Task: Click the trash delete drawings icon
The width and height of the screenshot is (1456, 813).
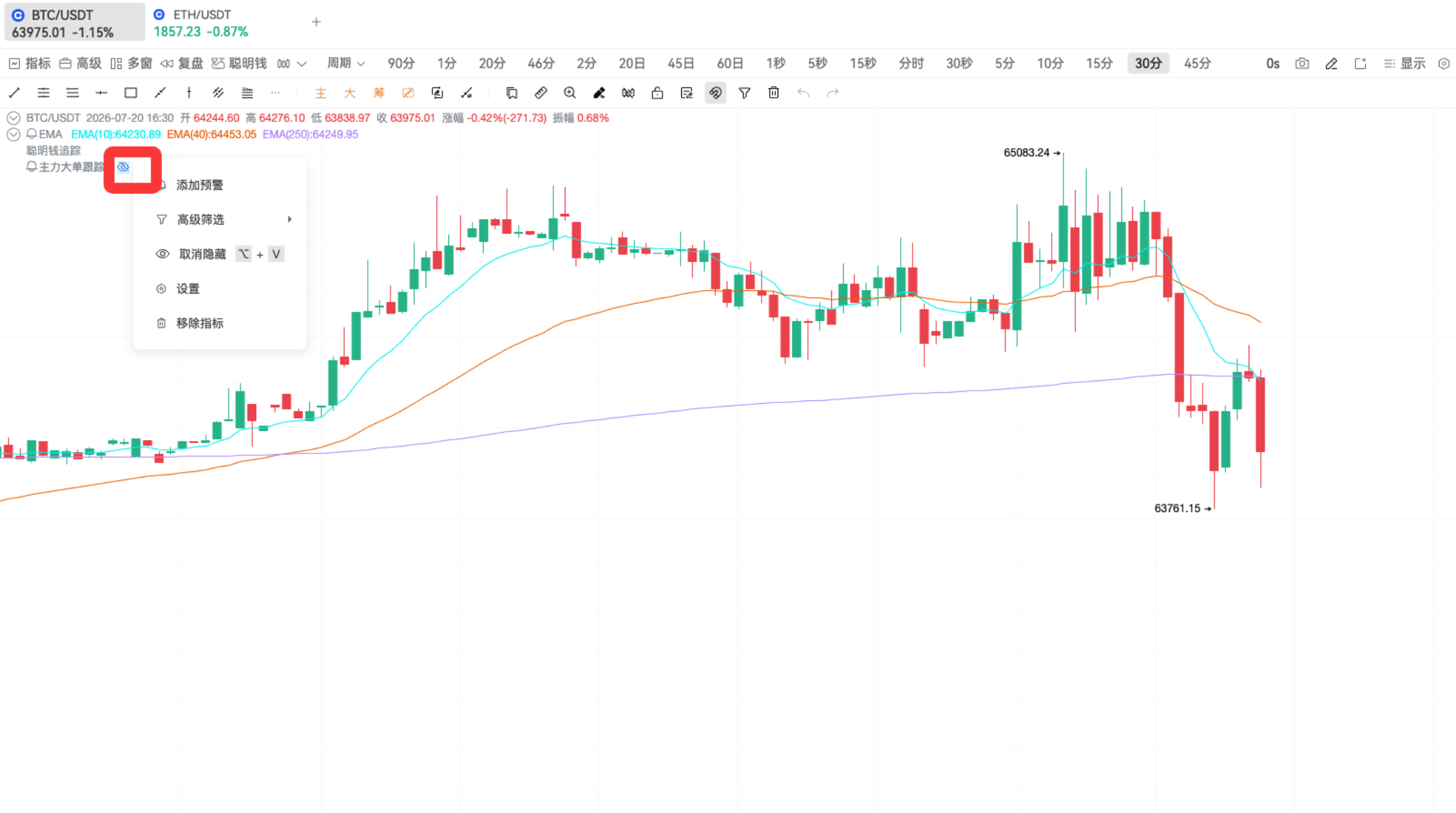Action: click(x=773, y=92)
